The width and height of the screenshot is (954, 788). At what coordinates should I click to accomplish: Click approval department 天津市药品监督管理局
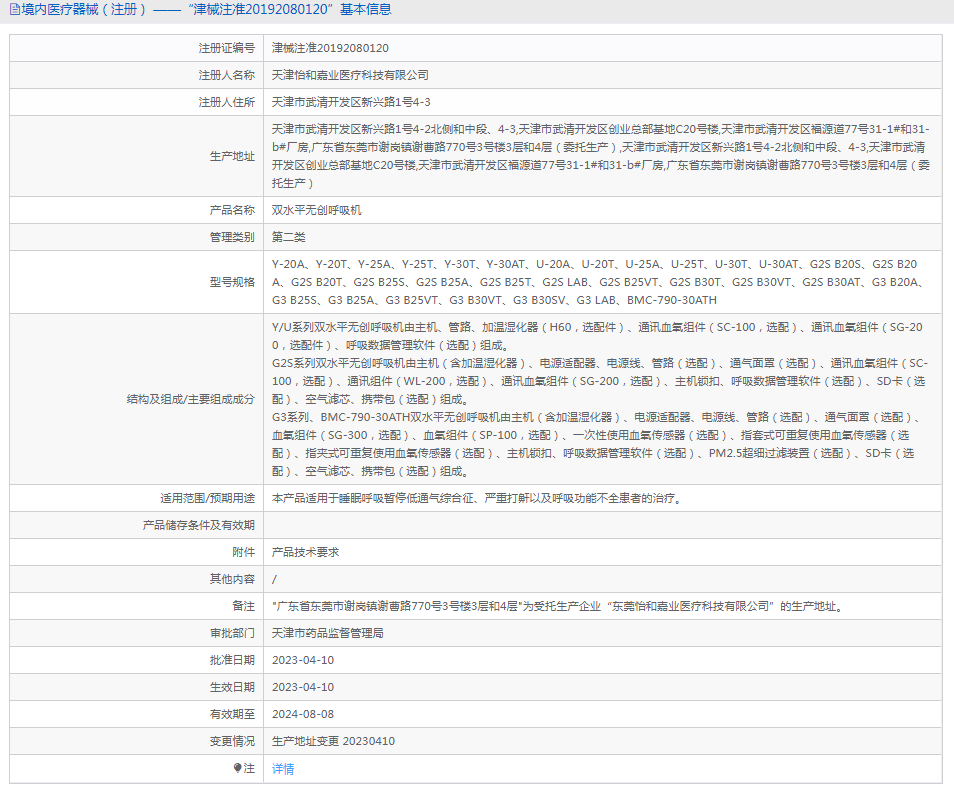pyautogui.click(x=328, y=633)
